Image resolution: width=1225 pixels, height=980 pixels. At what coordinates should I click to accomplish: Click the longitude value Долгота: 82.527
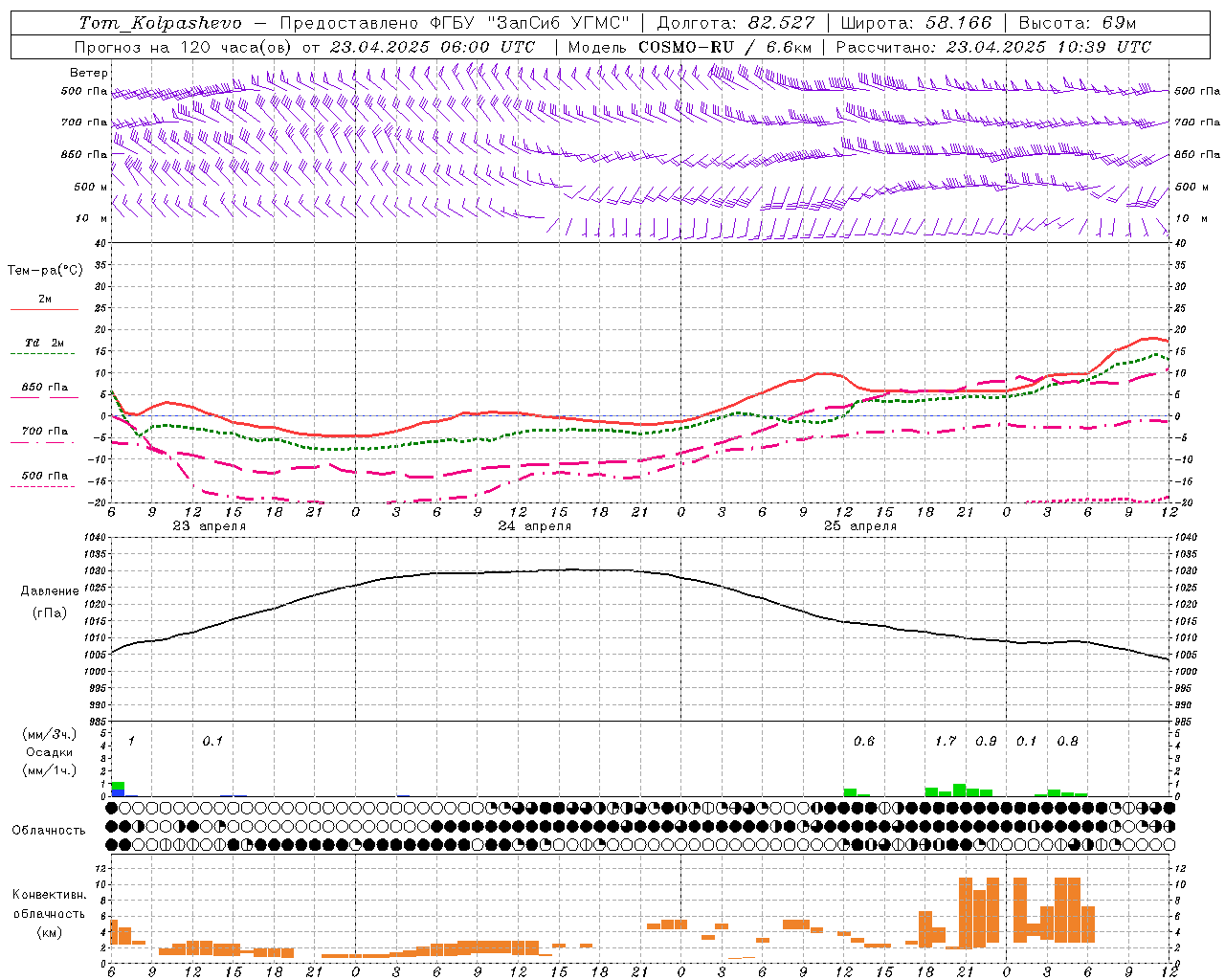pyautogui.click(x=736, y=23)
